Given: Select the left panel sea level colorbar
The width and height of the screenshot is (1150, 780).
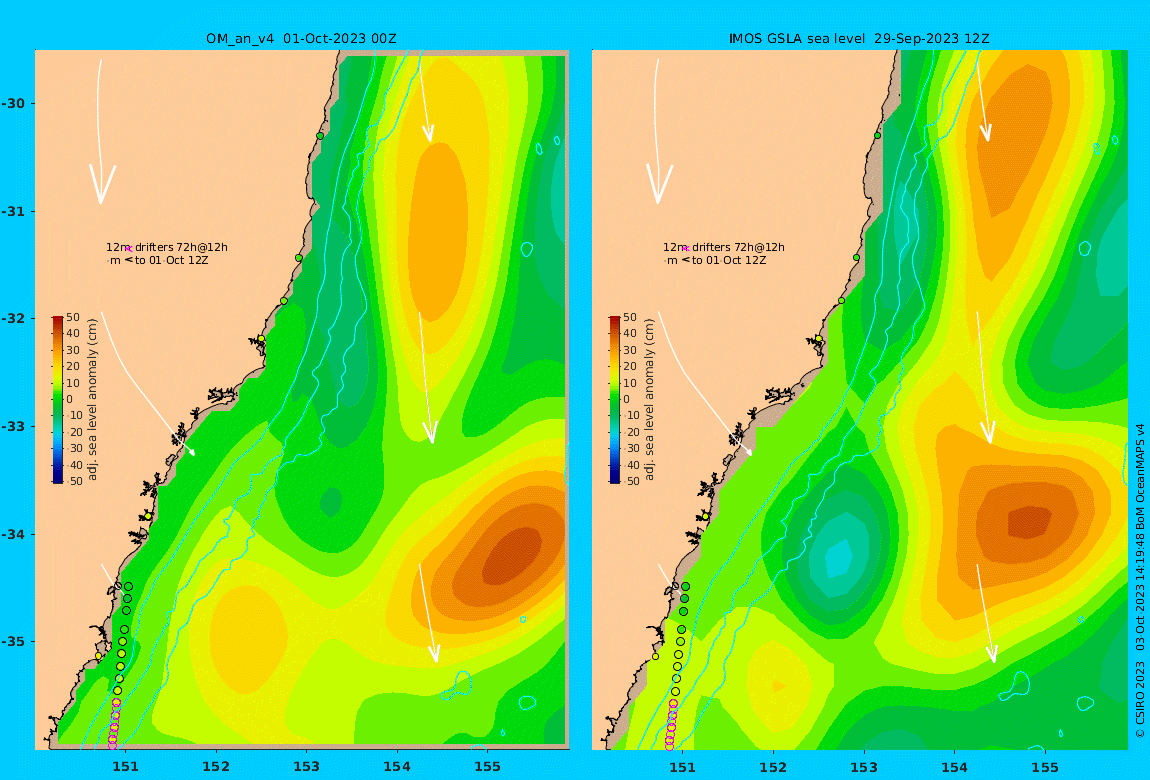Looking at the screenshot, I should click(x=58, y=400).
